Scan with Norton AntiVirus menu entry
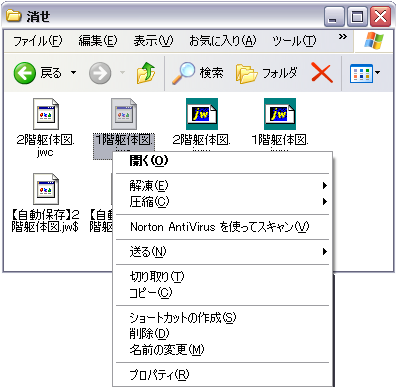 [222, 227]
